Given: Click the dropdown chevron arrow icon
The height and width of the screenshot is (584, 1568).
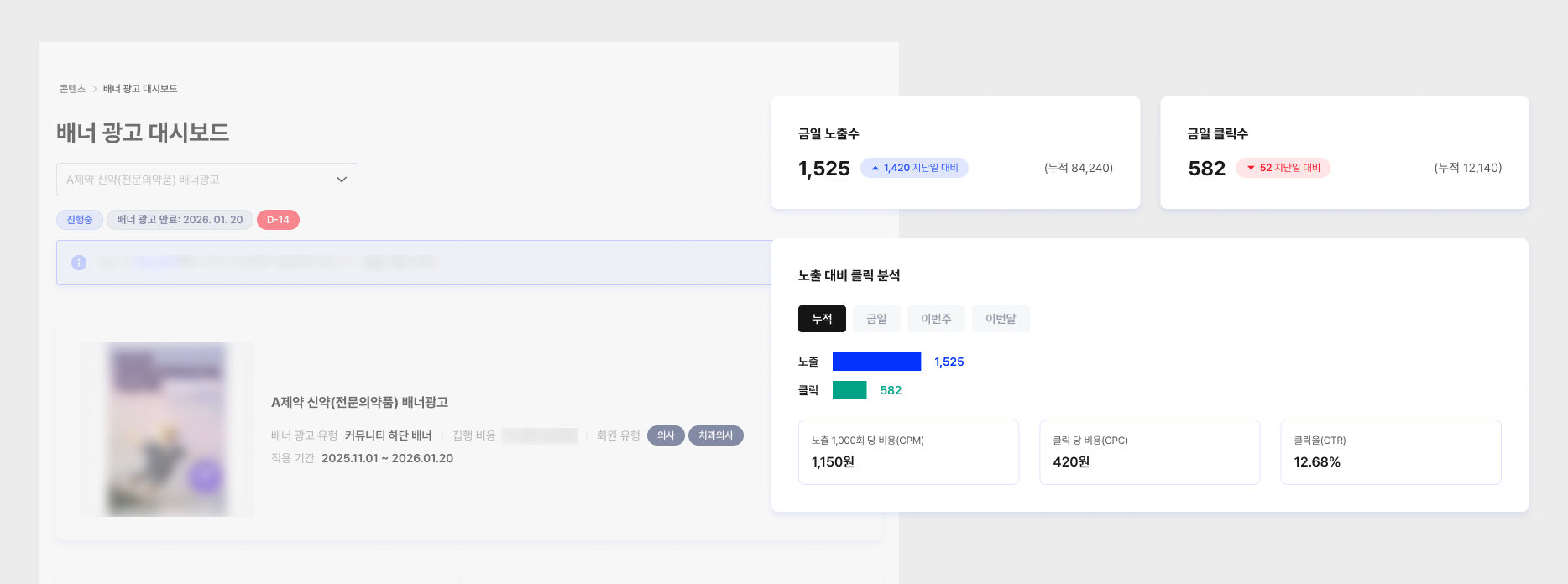Looking at the screenshot, I should point(342,180).
